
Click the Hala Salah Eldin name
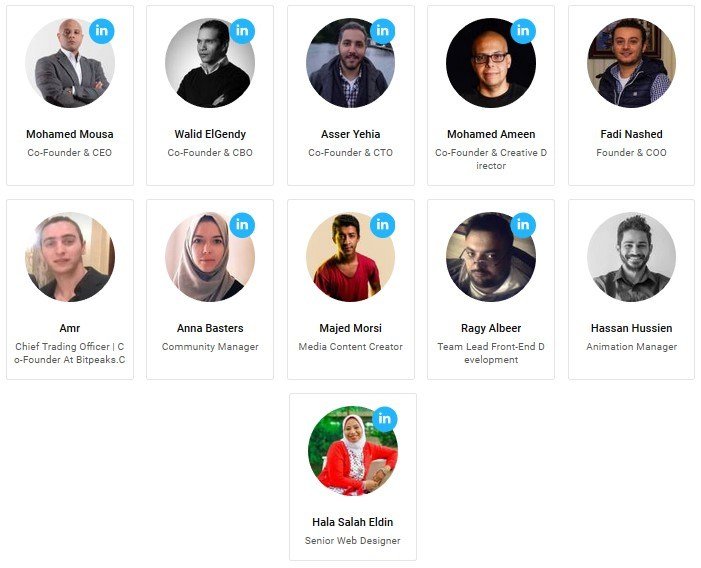(x=353, y=522)
